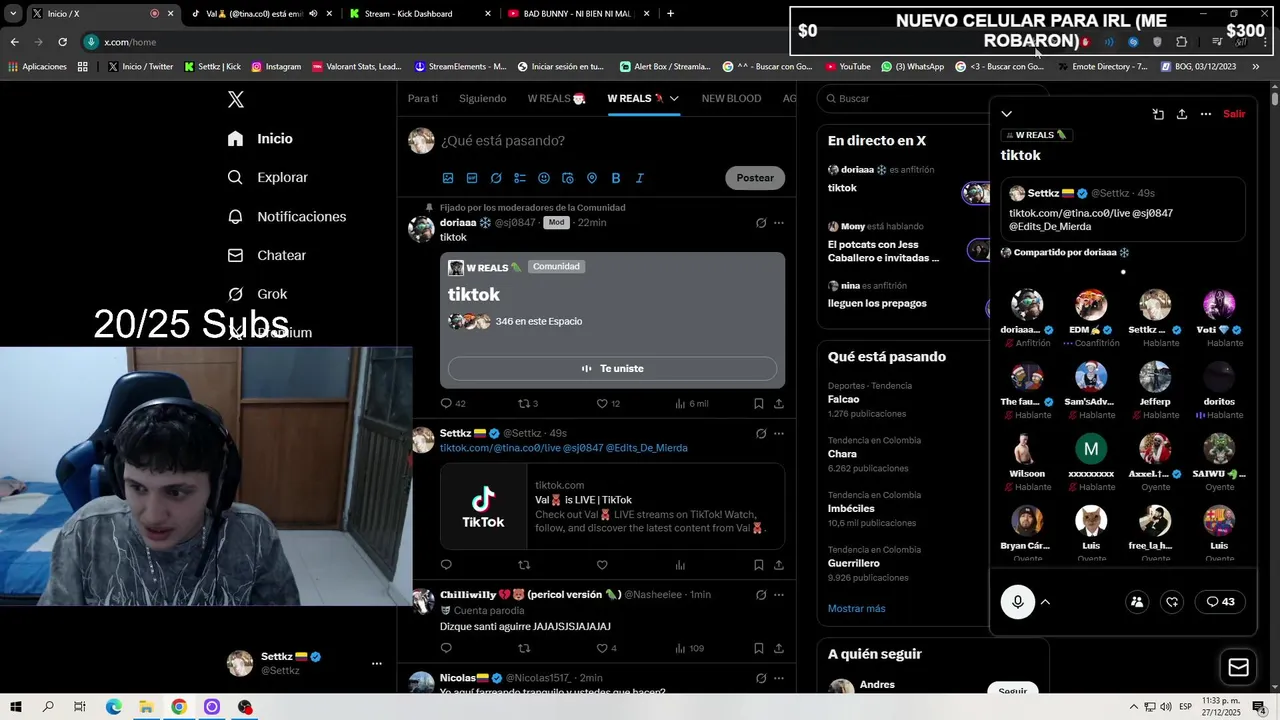Screen dimensions: 1280x720
Task: Leave the Space with Salir
Action: tap(1234, 114)
